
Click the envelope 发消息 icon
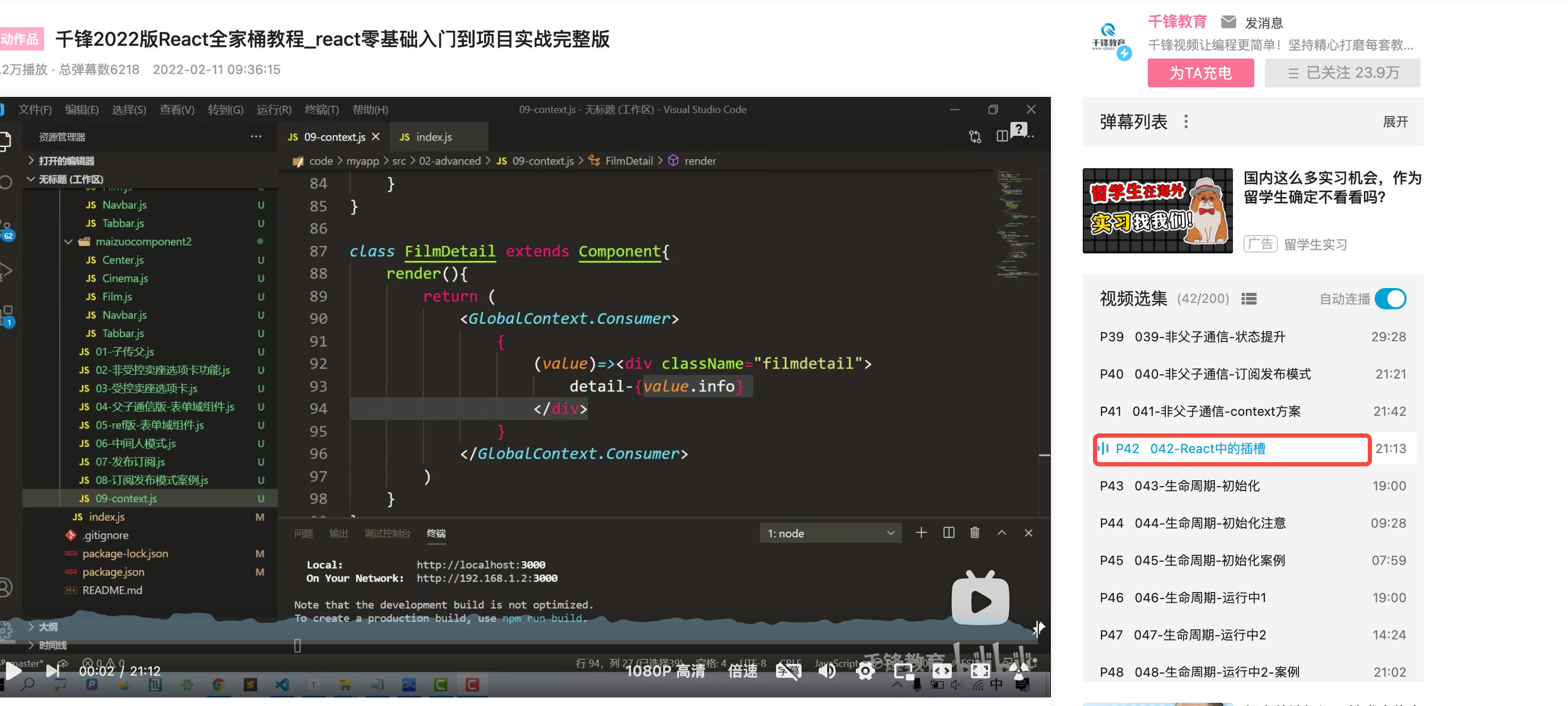(1228, 22)
